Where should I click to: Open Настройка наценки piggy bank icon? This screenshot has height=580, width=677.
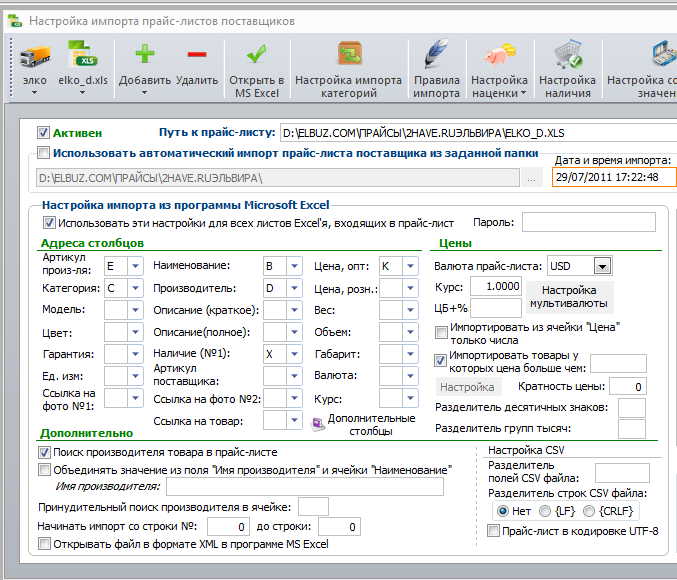(x=500, y=54)
